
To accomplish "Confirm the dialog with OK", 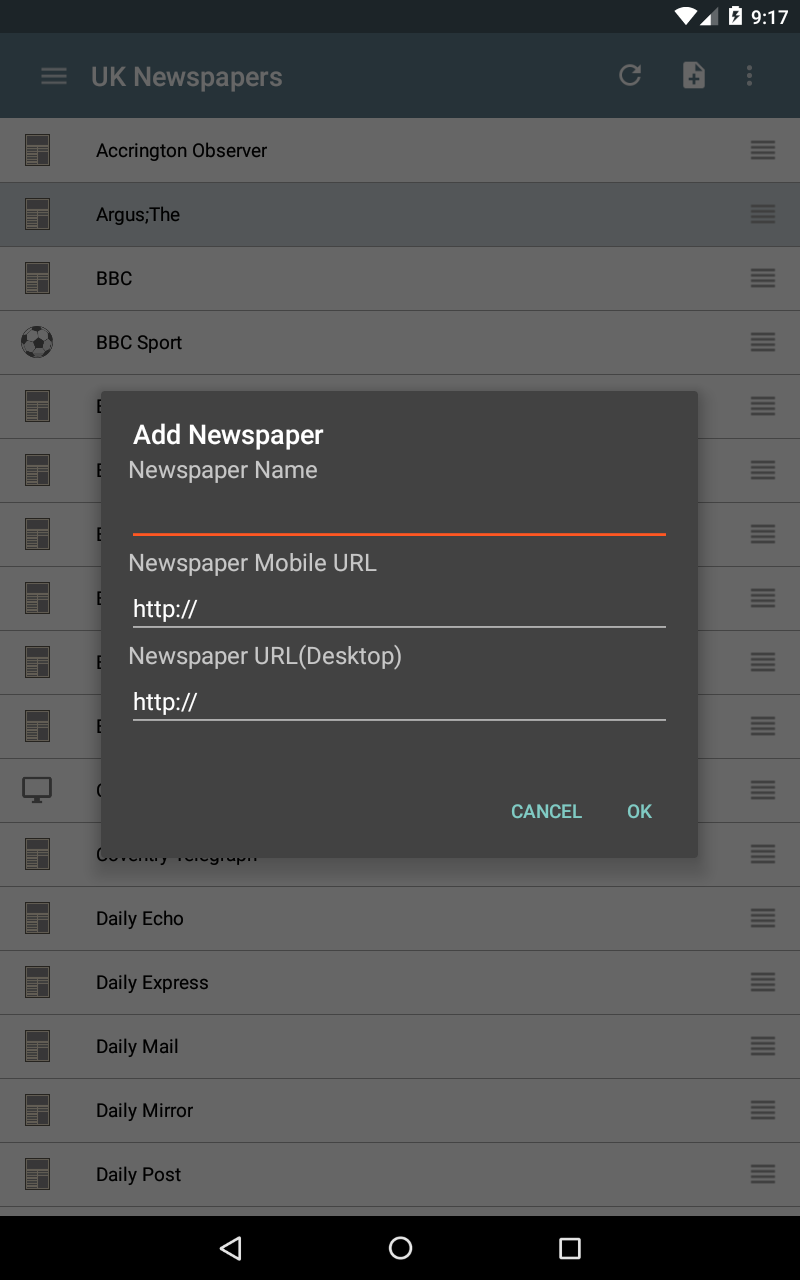I will click(x=639, y=811).
